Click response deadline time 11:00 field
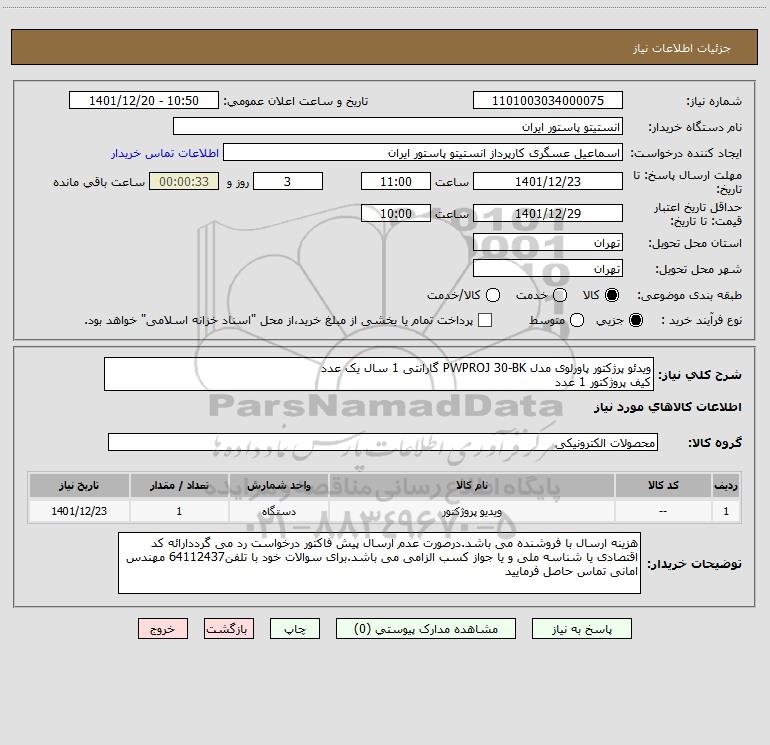The image size is (770, 745). click(396, 181)
